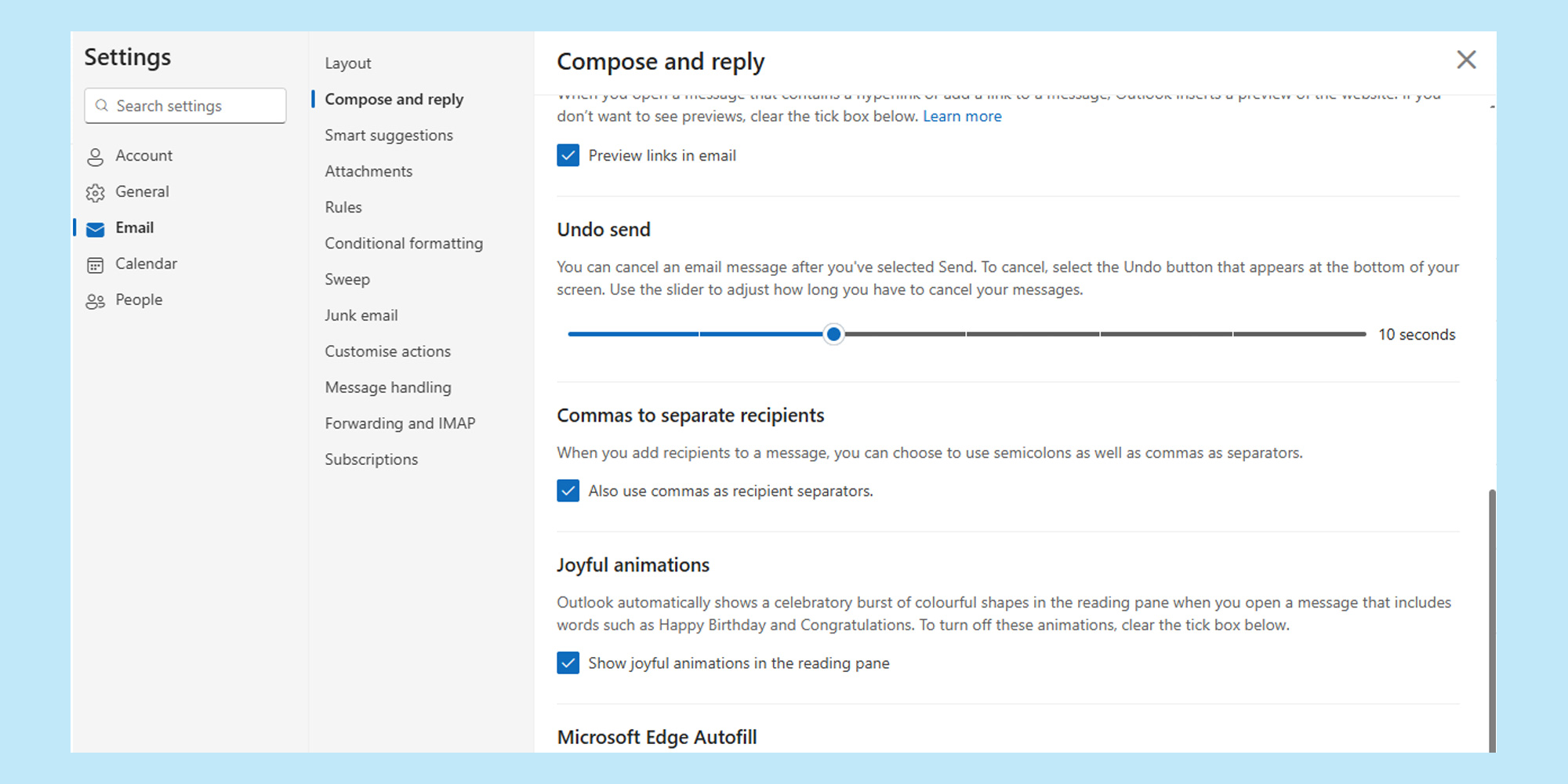Open the Junk email settings

click(x=361, y=315)
